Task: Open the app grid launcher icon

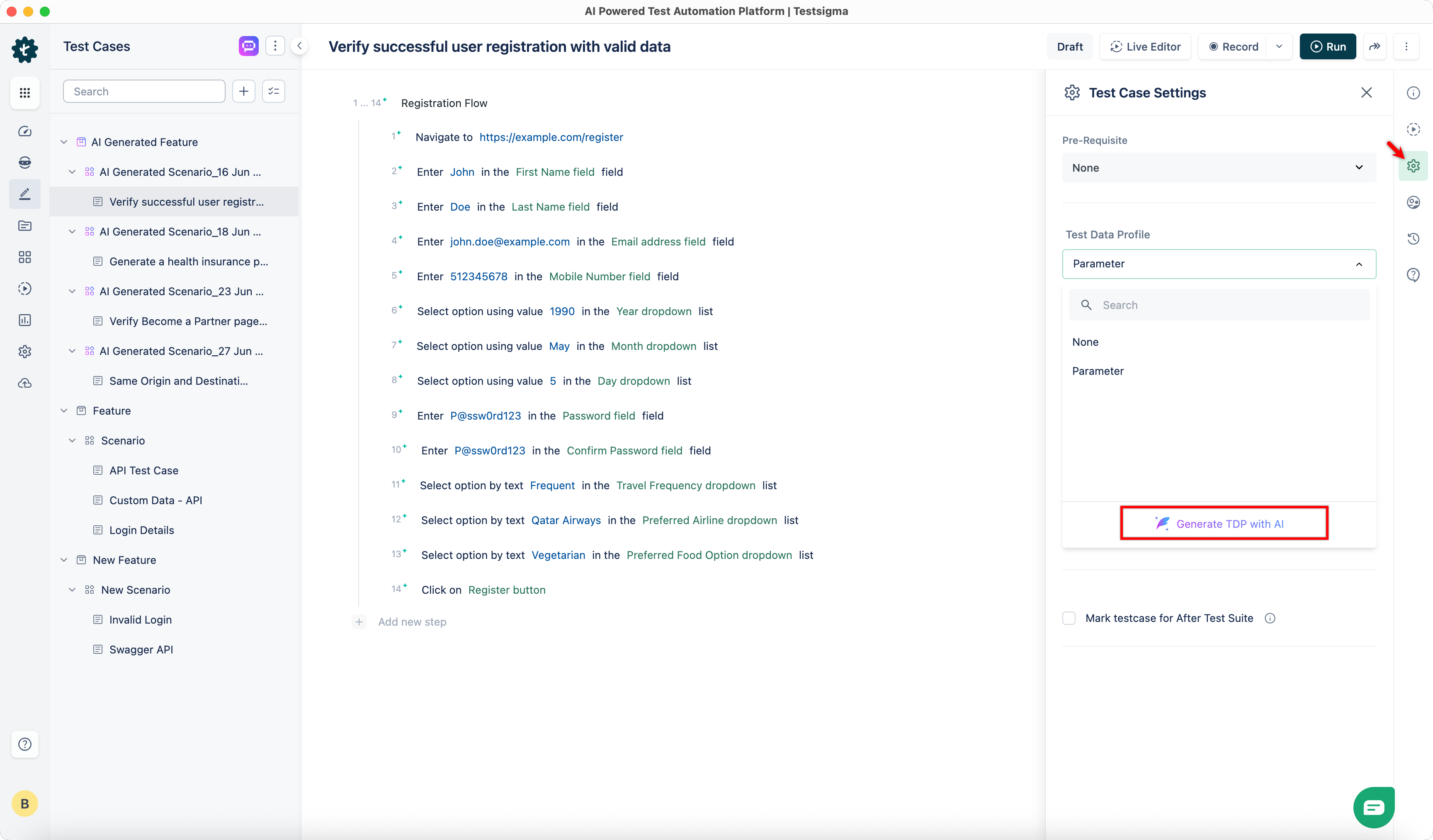Action: pos(24,93)
